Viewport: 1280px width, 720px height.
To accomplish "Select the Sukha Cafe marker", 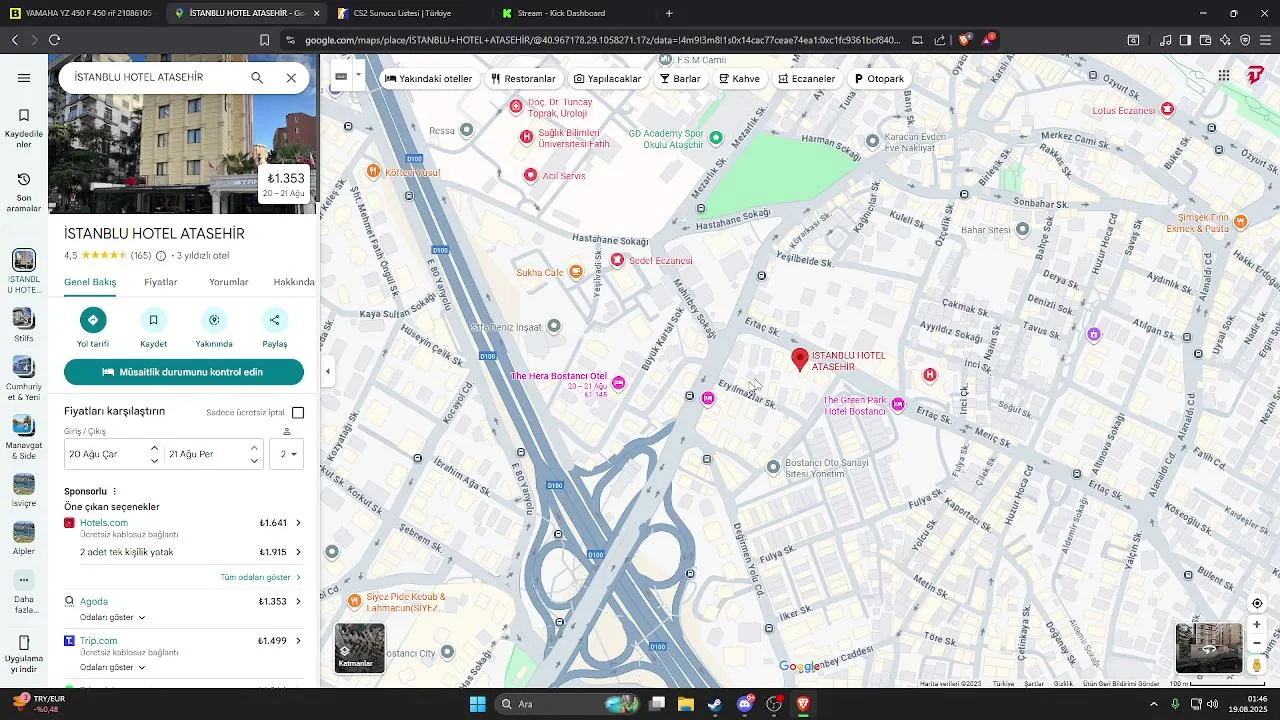I will (575, 272).
